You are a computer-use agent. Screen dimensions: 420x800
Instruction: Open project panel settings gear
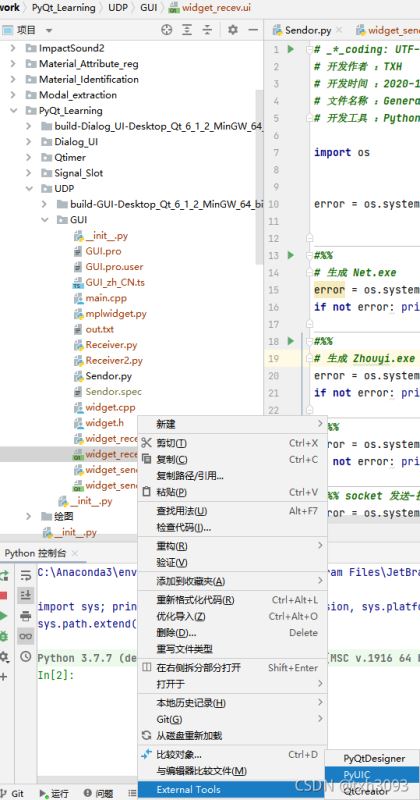[x=233, y=30]
